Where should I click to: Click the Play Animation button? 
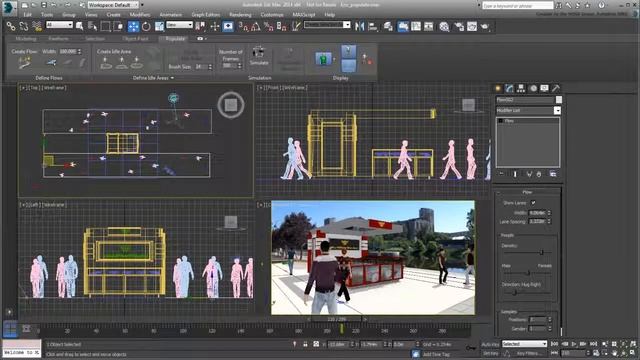tap(574, 344)
